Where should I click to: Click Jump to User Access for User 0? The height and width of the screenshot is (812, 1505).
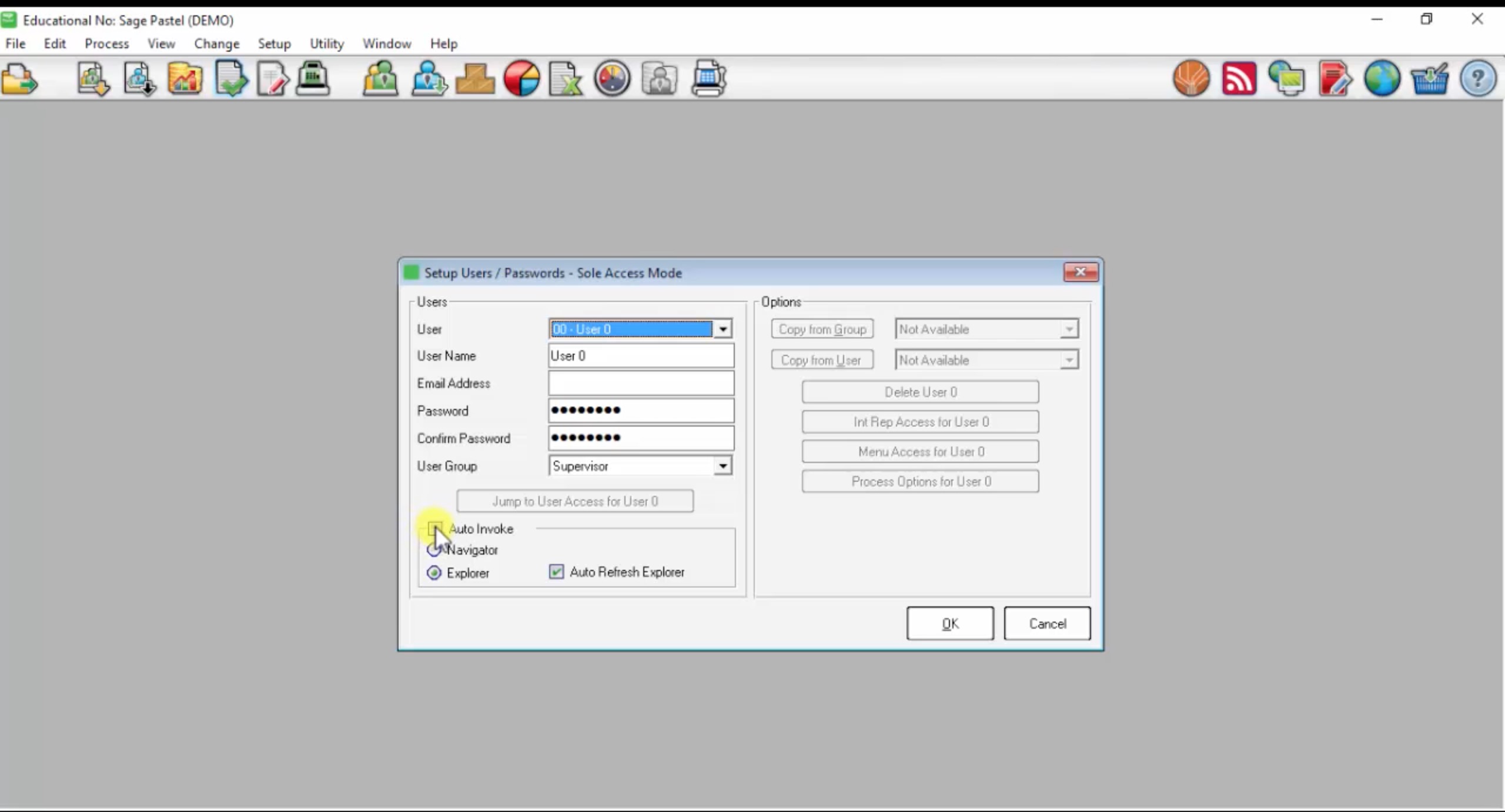click(x=575, y=501)
